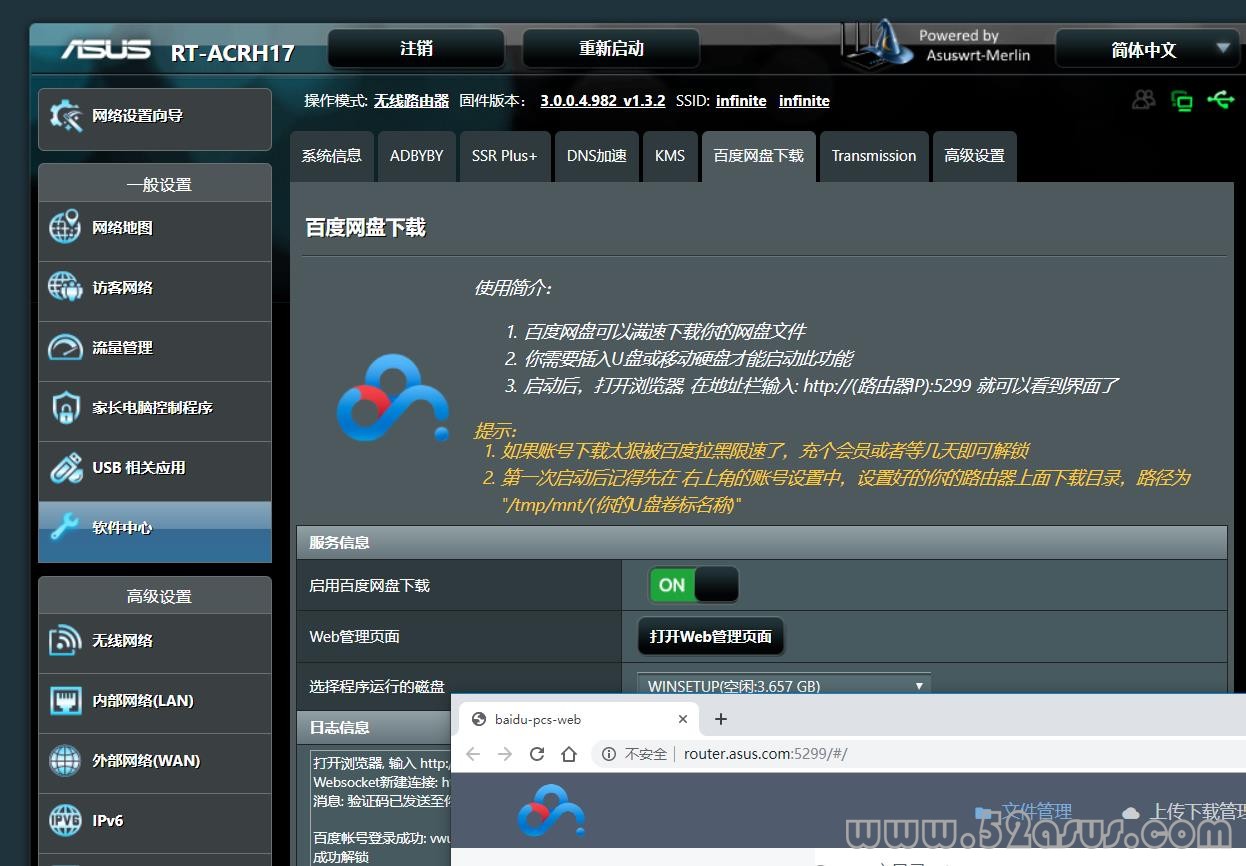Viewport: 1246px width, 866px height.
Task: Click the 使用简介: heading text
Action: pos(512,288)
